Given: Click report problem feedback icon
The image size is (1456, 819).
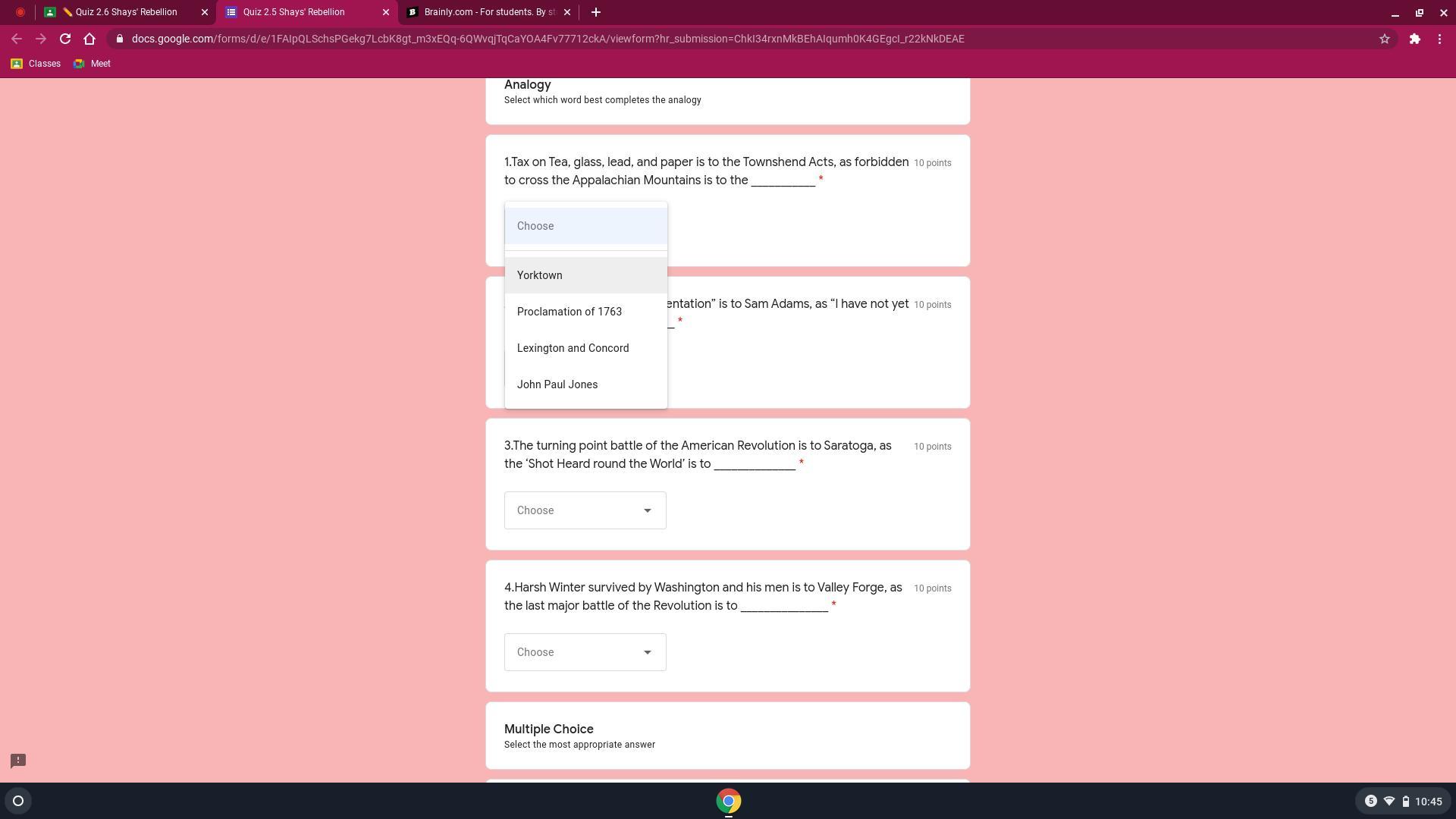Looking at the screenshot, I should pyautogui.click(x=18, y=760).
